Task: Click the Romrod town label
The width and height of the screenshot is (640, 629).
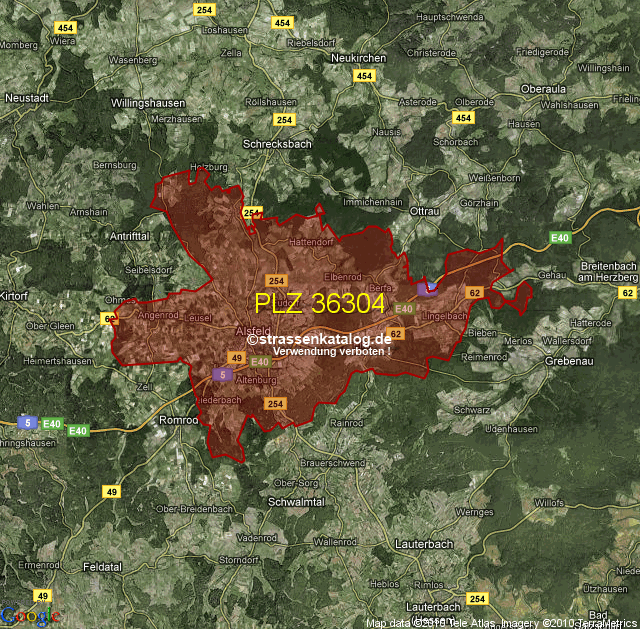Action: coord(180,420)
